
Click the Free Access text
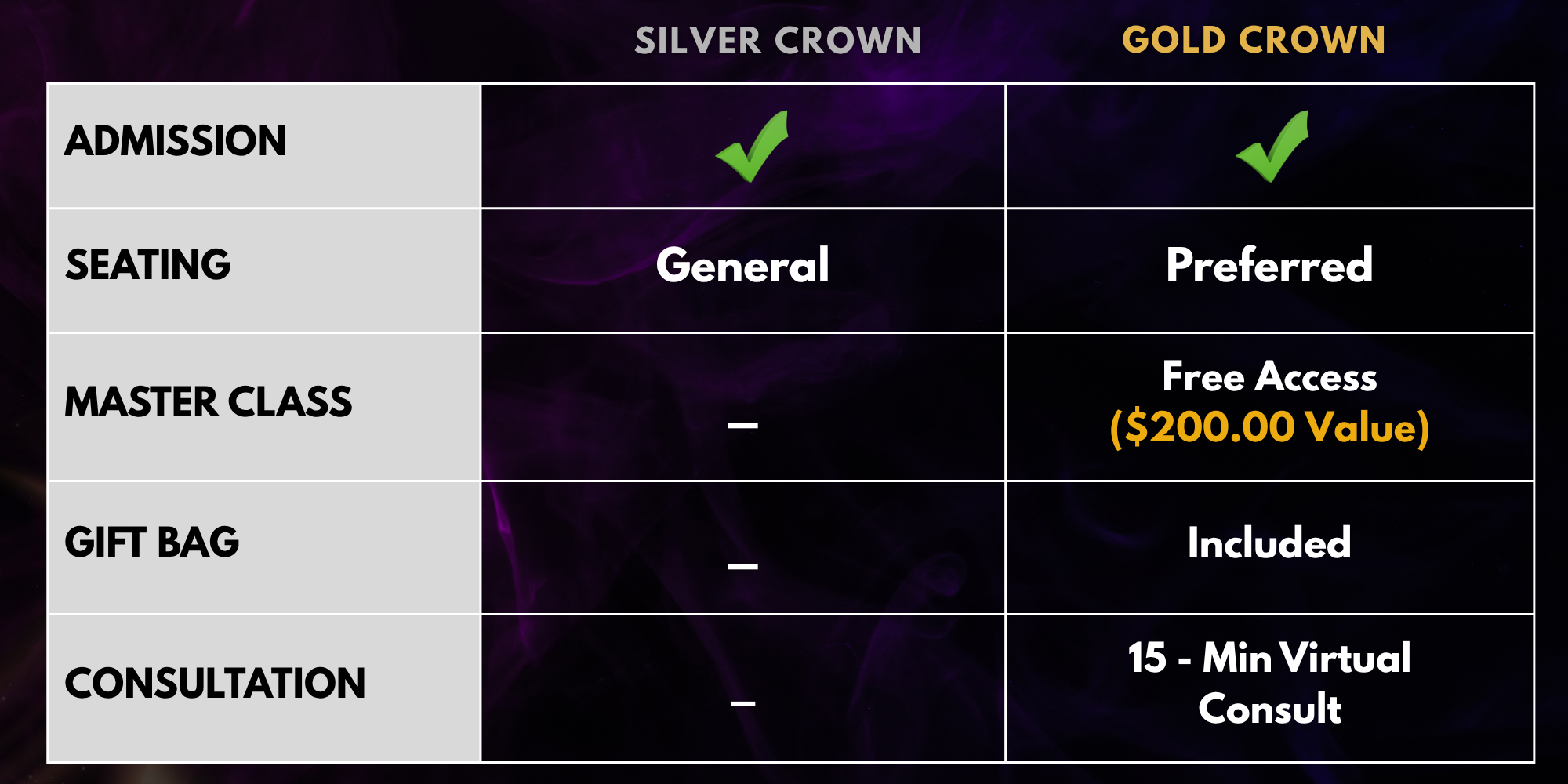pos(1269,376)
